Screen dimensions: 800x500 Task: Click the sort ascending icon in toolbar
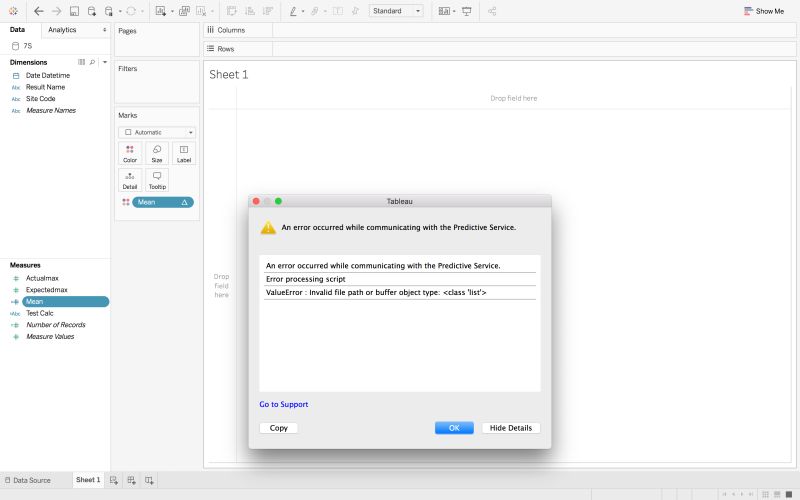click(250, 11)
